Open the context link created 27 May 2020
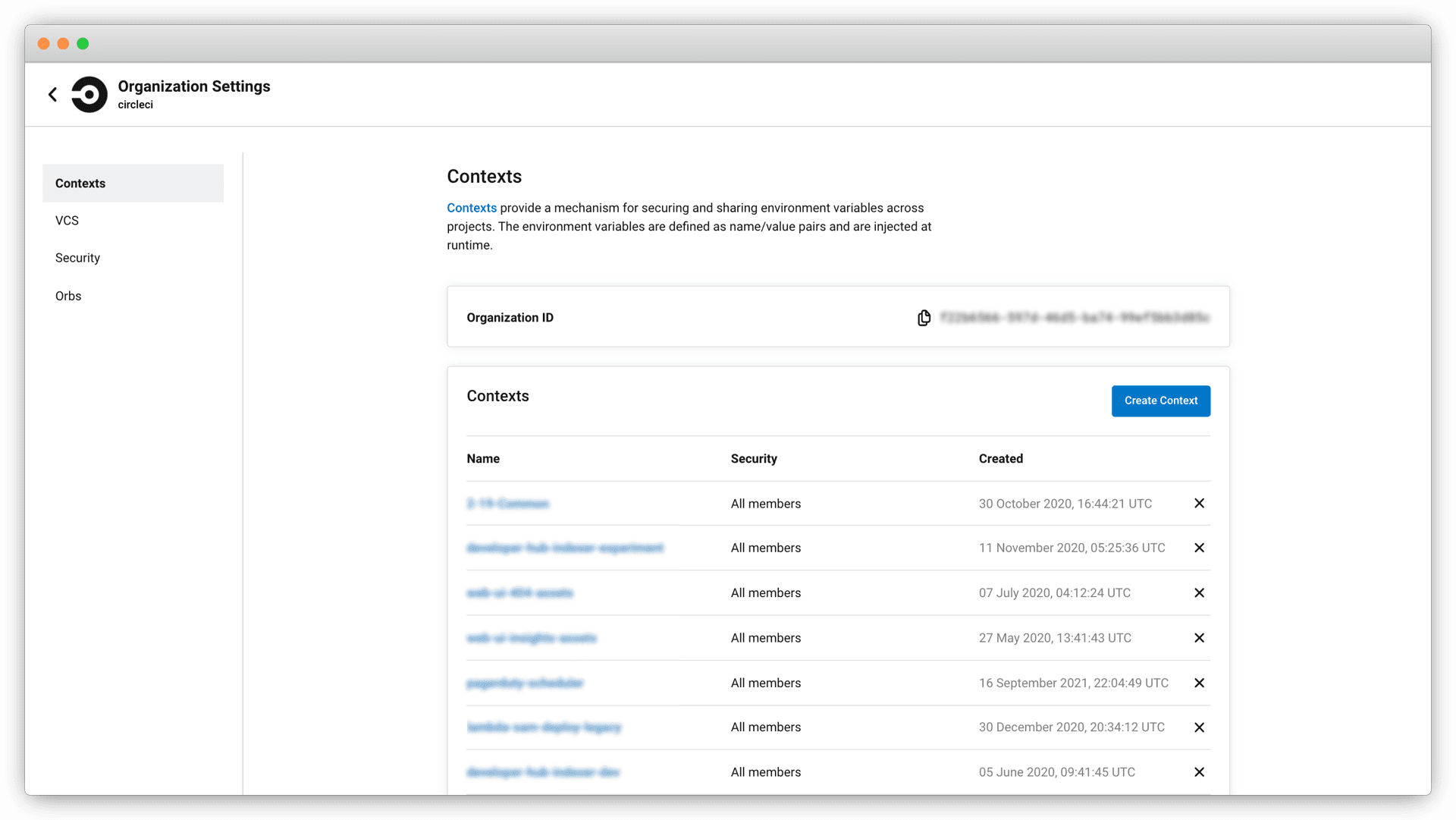 tap(532, 638)
